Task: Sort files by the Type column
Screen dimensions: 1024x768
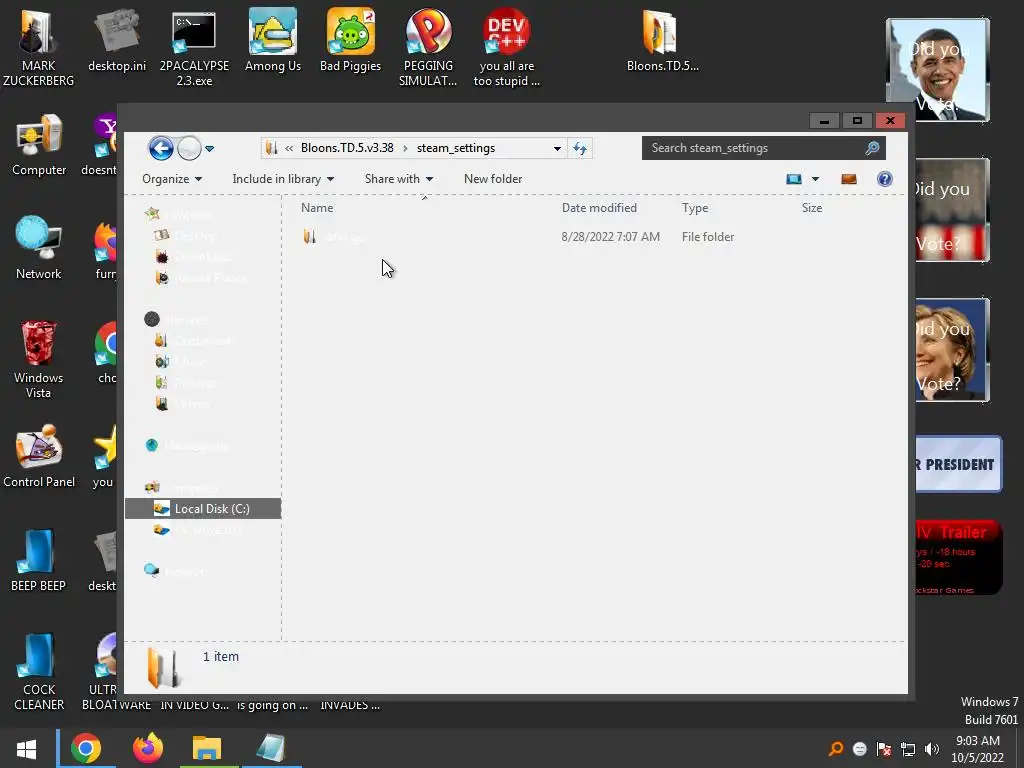Action: 695,208
